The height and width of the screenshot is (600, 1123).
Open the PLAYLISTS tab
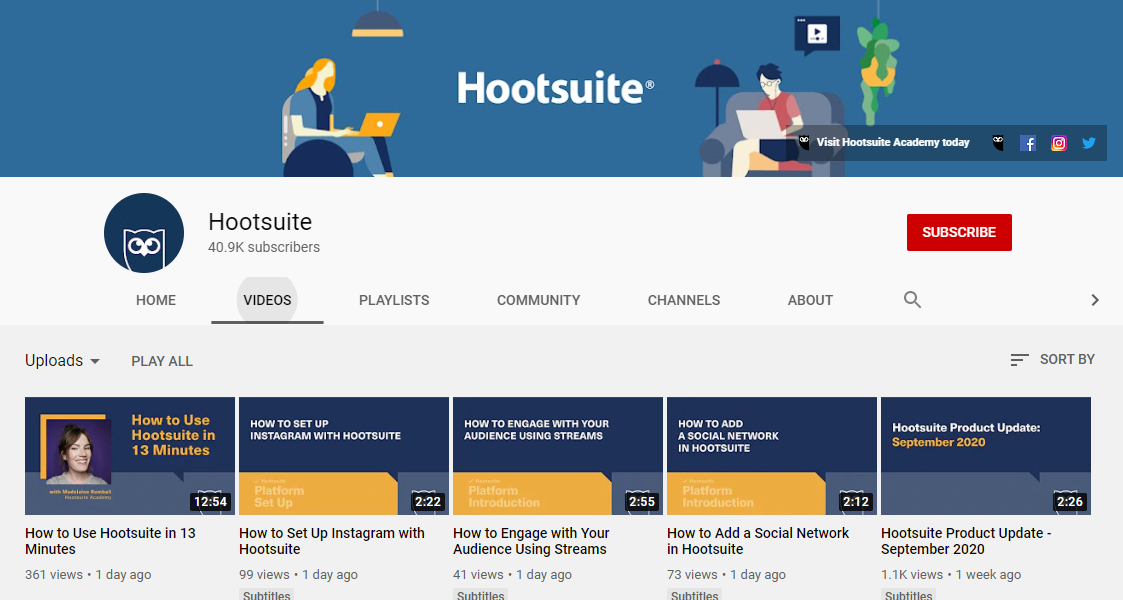tap(394, 300)
